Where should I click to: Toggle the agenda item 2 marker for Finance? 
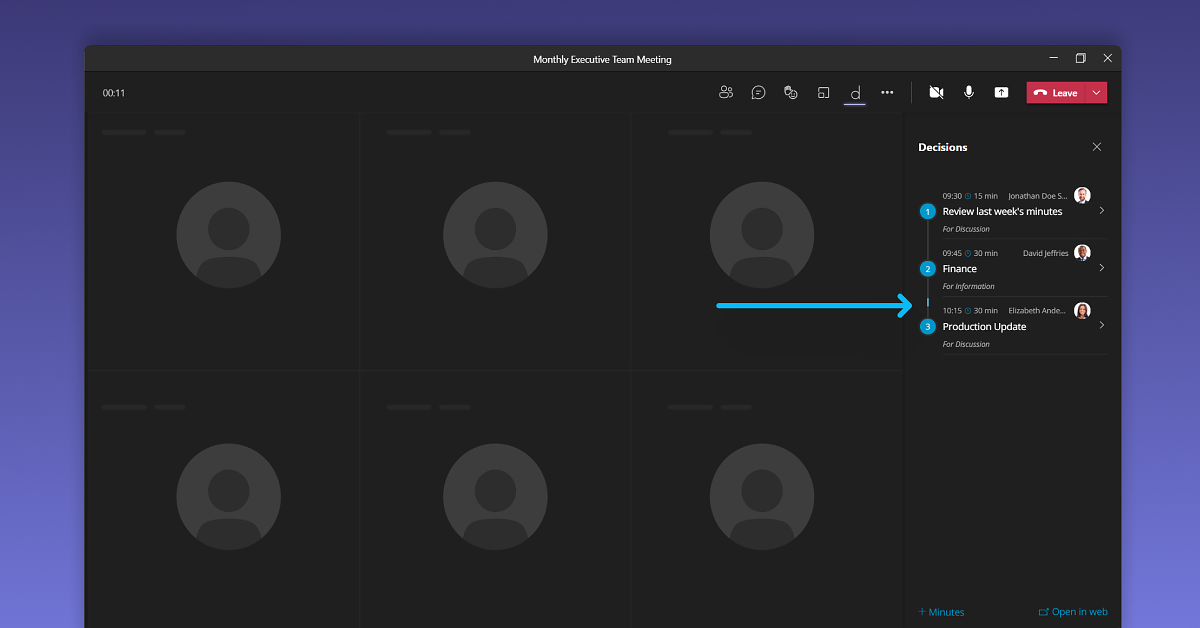[927, 268]
